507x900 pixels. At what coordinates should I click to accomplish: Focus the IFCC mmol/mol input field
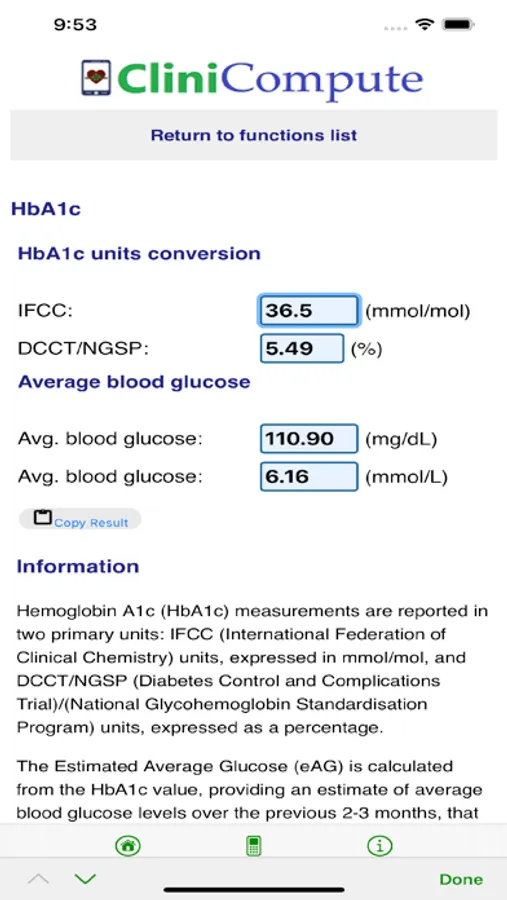pos(309,311)
